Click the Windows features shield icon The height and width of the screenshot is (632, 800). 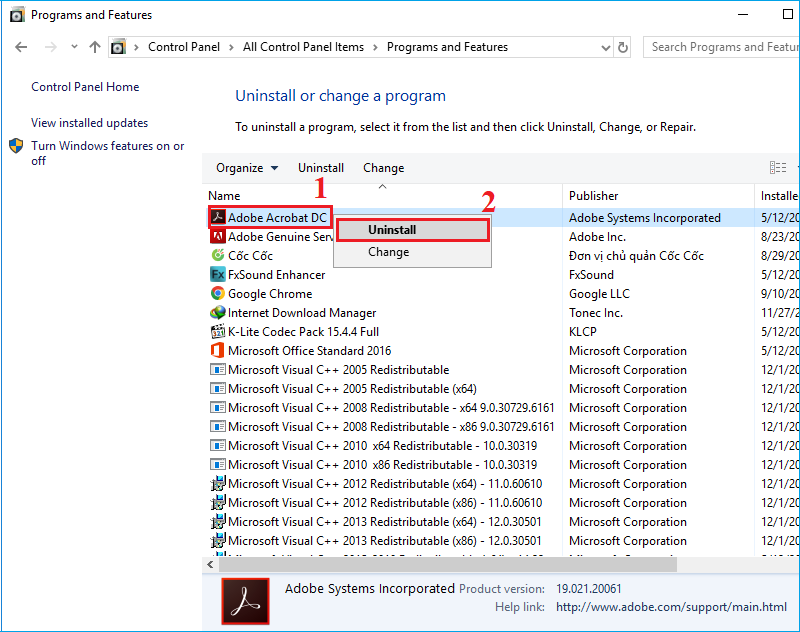(16, 146)
